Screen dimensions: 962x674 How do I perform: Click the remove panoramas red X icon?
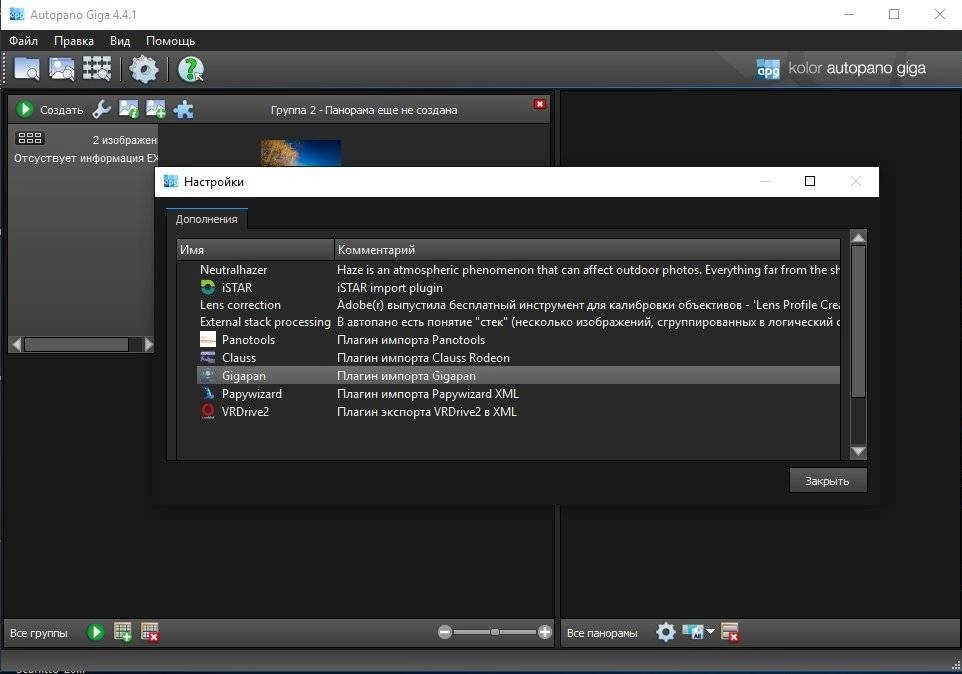pyautogui.click(x=729, y=632)
